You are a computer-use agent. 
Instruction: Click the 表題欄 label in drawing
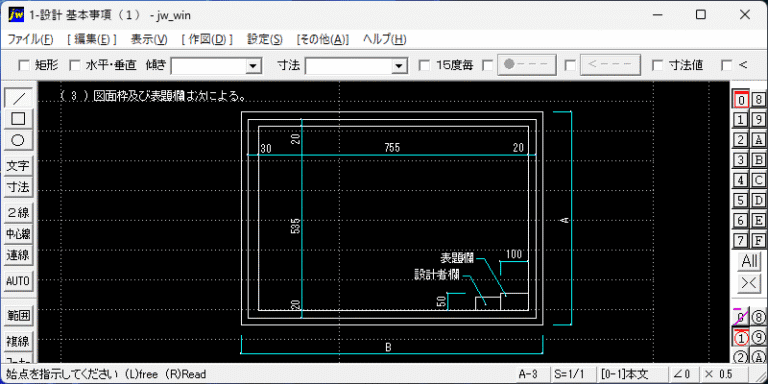tap(456, 258)
